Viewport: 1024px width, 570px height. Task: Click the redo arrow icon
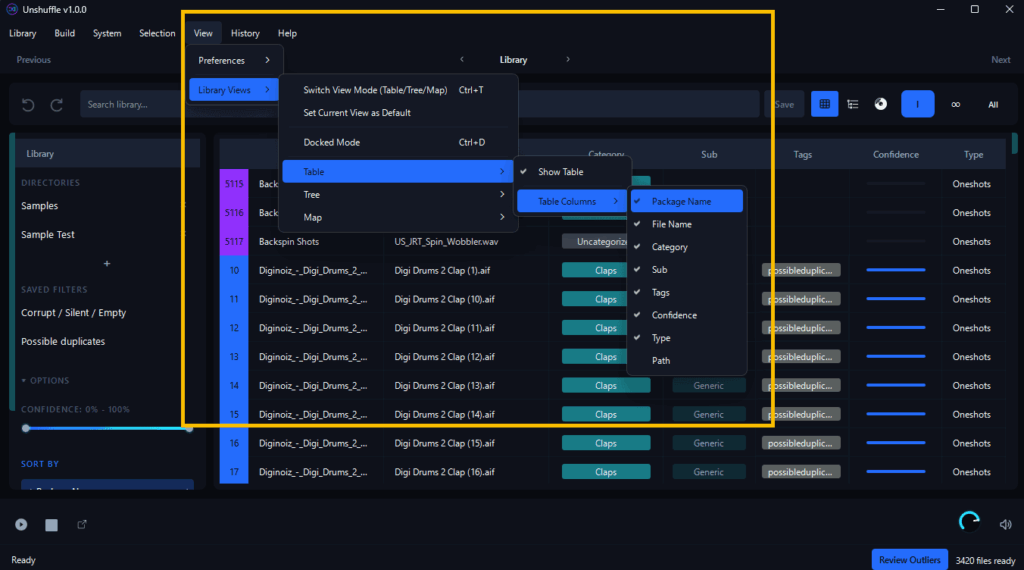point(57,104)
